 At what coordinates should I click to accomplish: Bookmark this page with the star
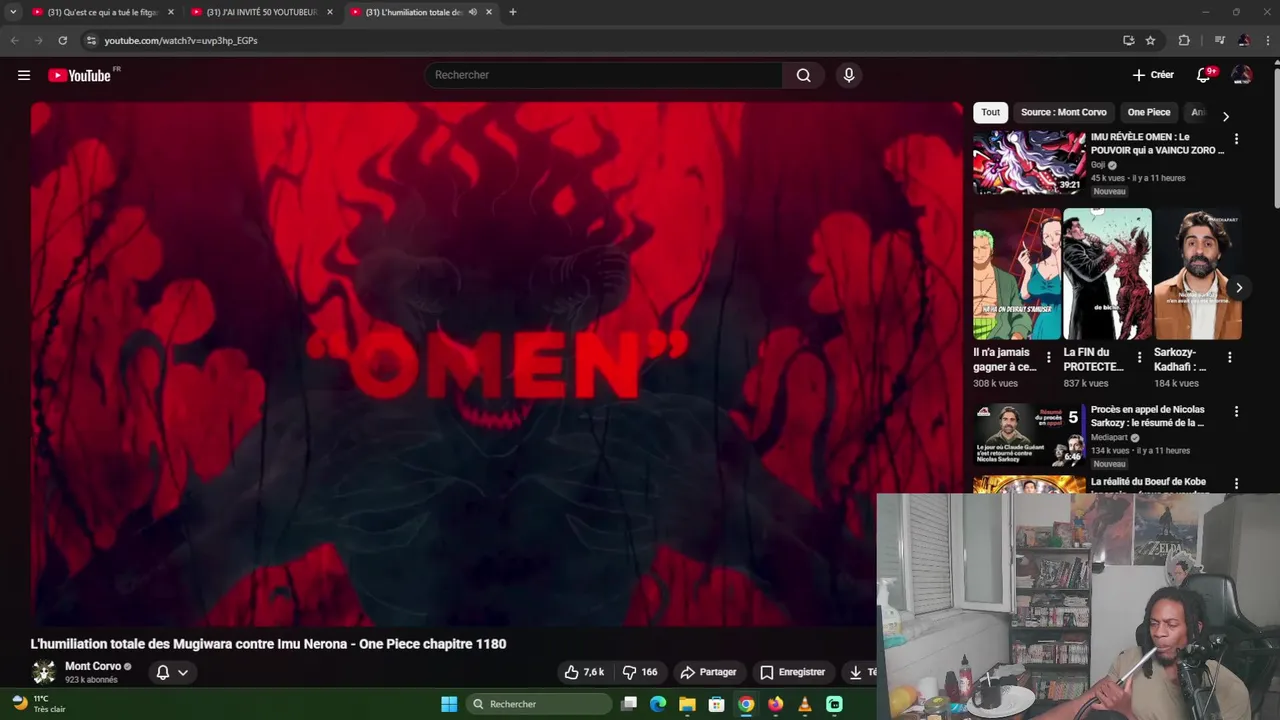[1150, 40]
